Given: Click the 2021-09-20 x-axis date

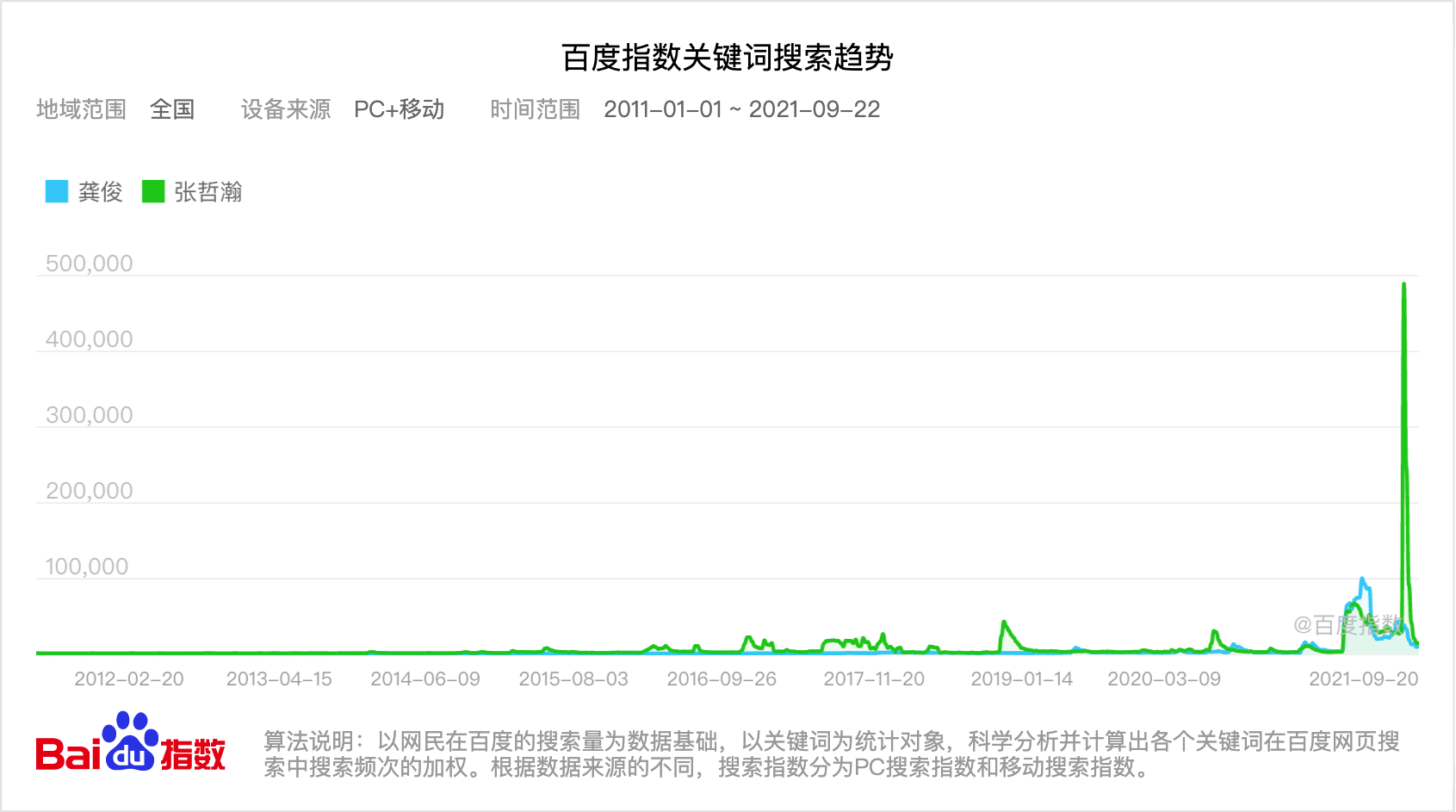Looking at the screenshot, I should [x=1364, y=679].
